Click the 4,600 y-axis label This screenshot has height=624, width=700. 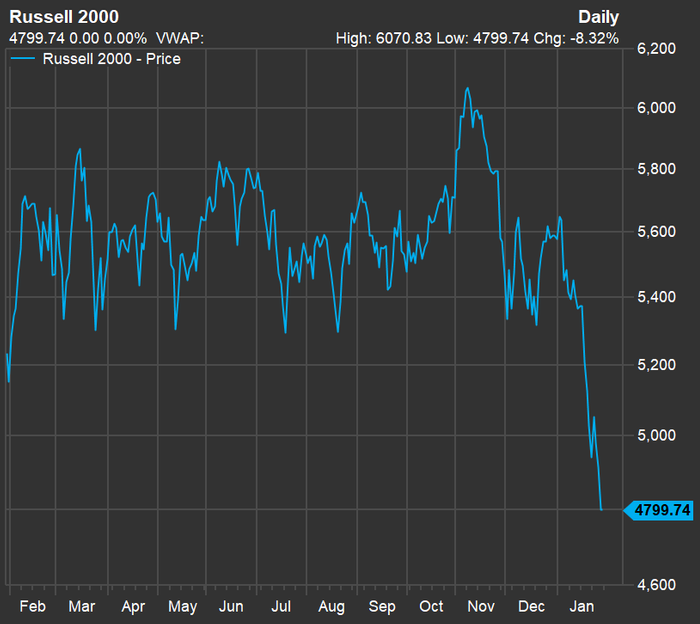pos(656,585)
